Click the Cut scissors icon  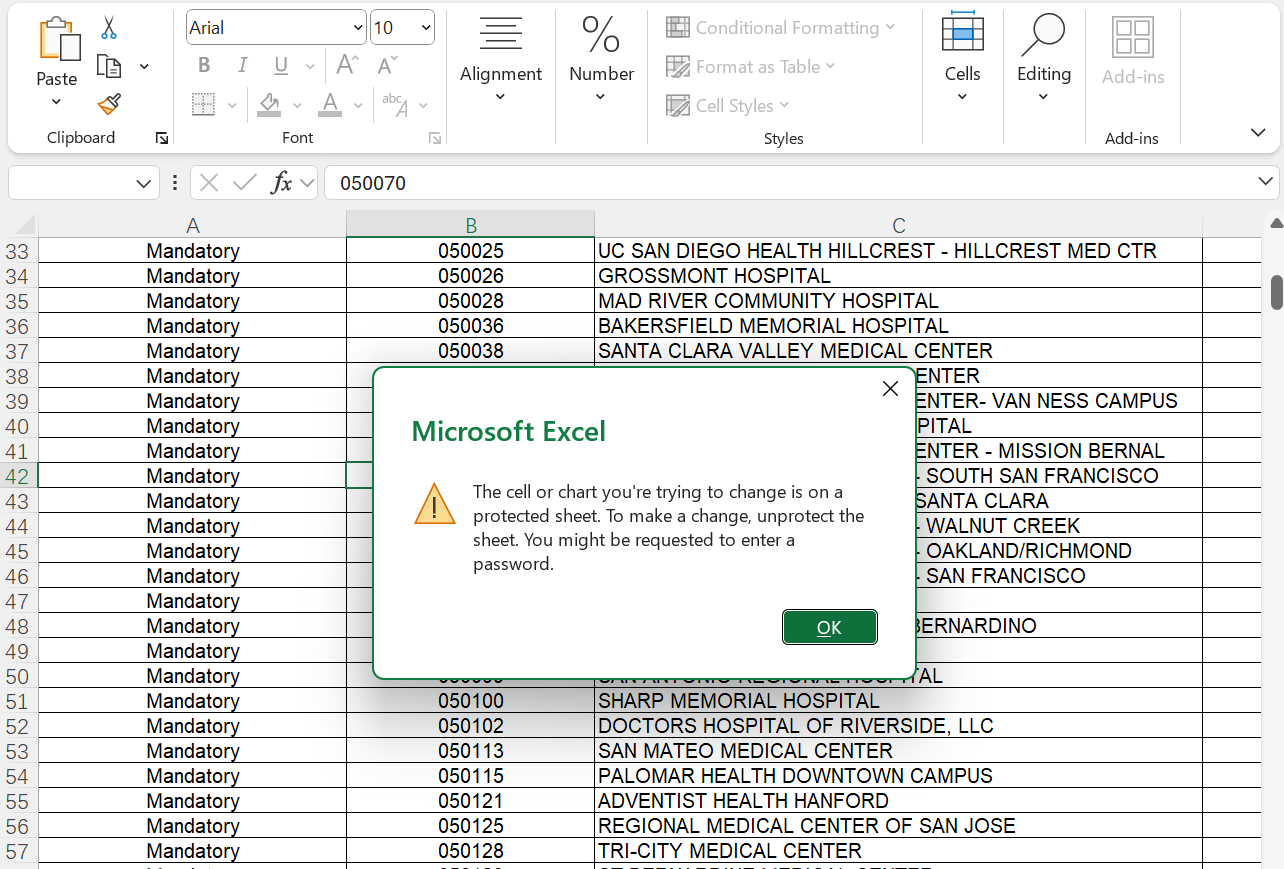pyautogui.click(x=109, y=28)
